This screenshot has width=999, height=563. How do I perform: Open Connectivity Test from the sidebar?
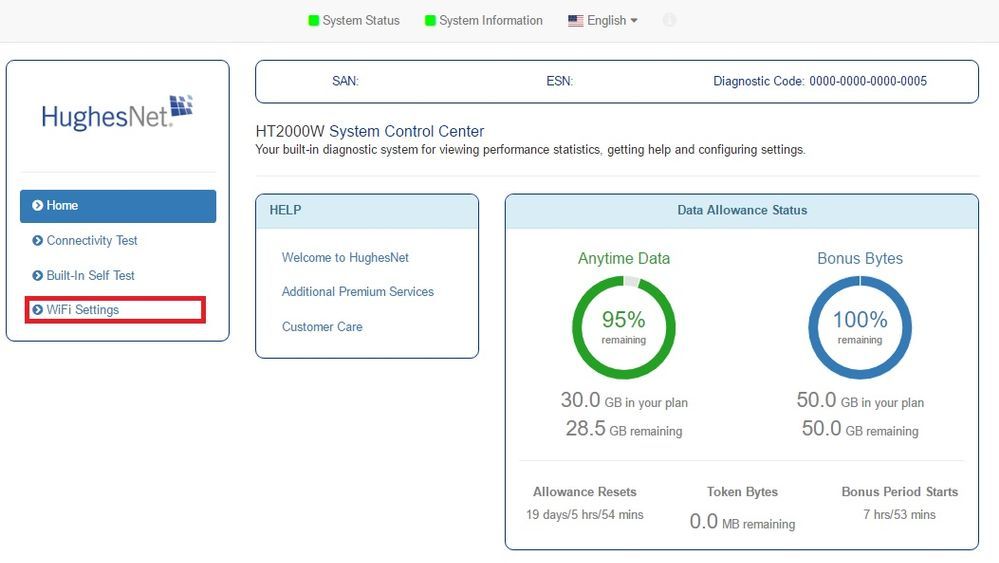[x=92, y=240]
